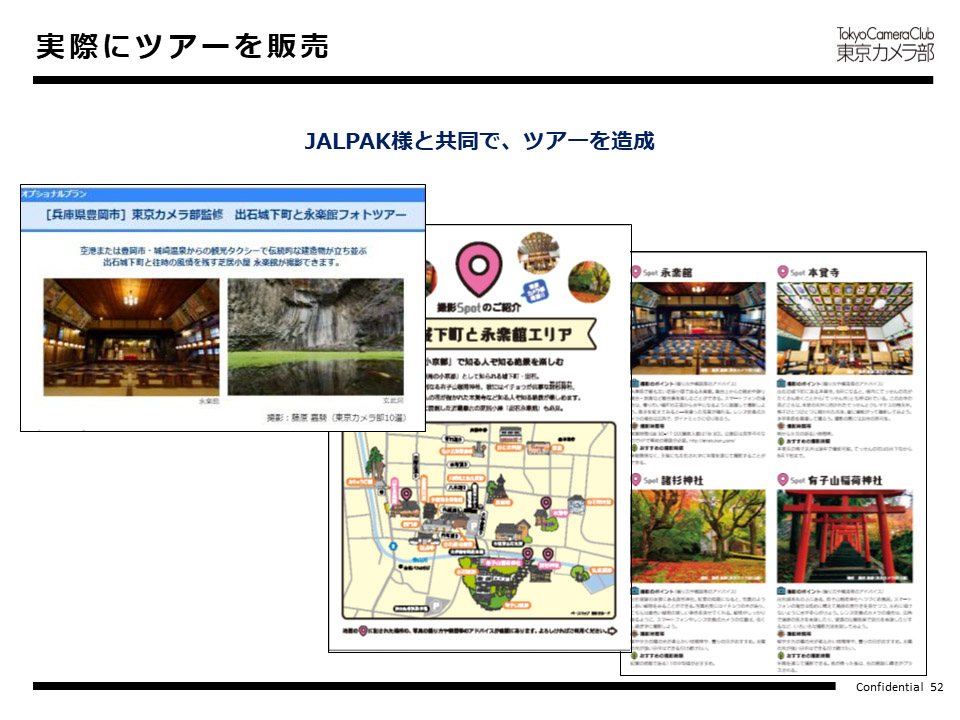The image size is (960, 720).
Task: Click the slide title 実際にツアーを販売
Action: [x=182, y=47]
